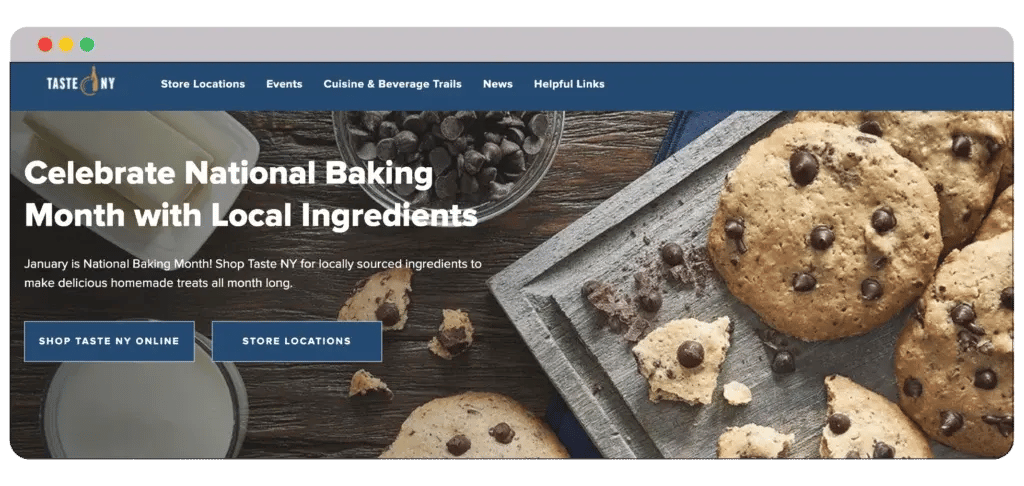Open the Helpful Links menu
This screenshot has width=1024, height=486.
[569, 84]
